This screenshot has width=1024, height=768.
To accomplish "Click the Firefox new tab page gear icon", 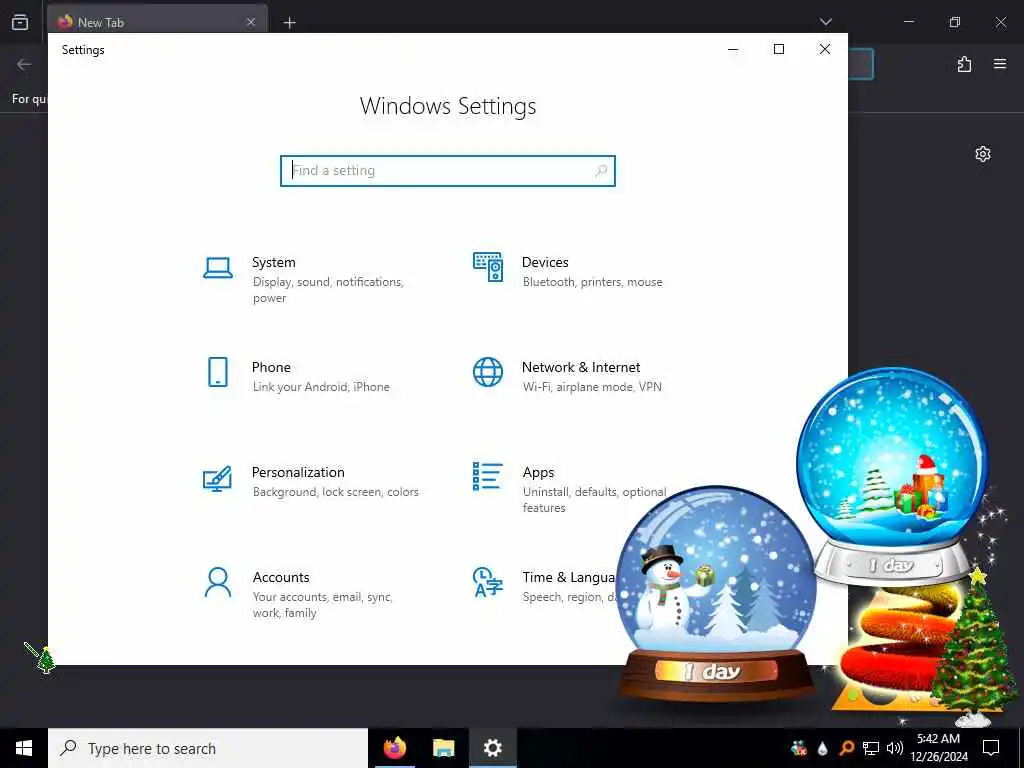I will 983,154.
